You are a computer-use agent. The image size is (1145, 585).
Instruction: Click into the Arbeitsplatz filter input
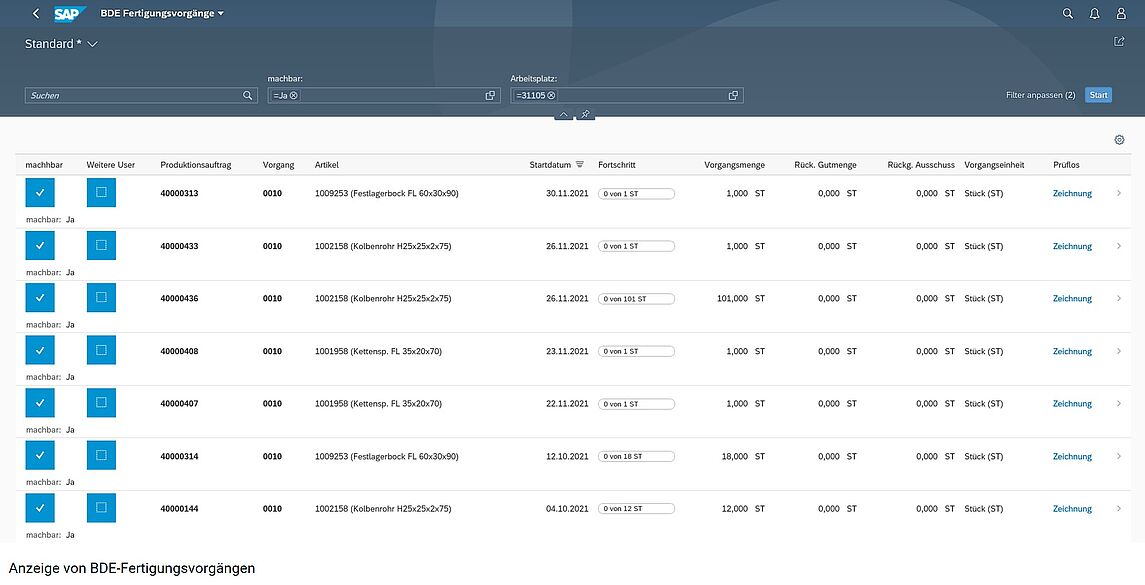[627, 95]
